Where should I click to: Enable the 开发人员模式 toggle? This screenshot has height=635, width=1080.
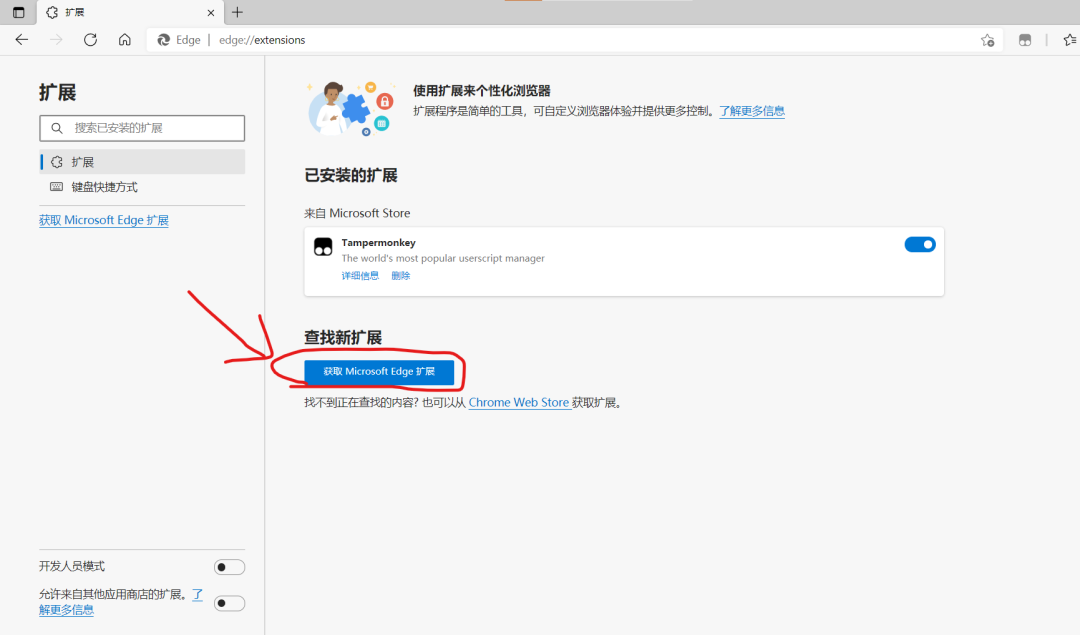[x=229, y=567]
